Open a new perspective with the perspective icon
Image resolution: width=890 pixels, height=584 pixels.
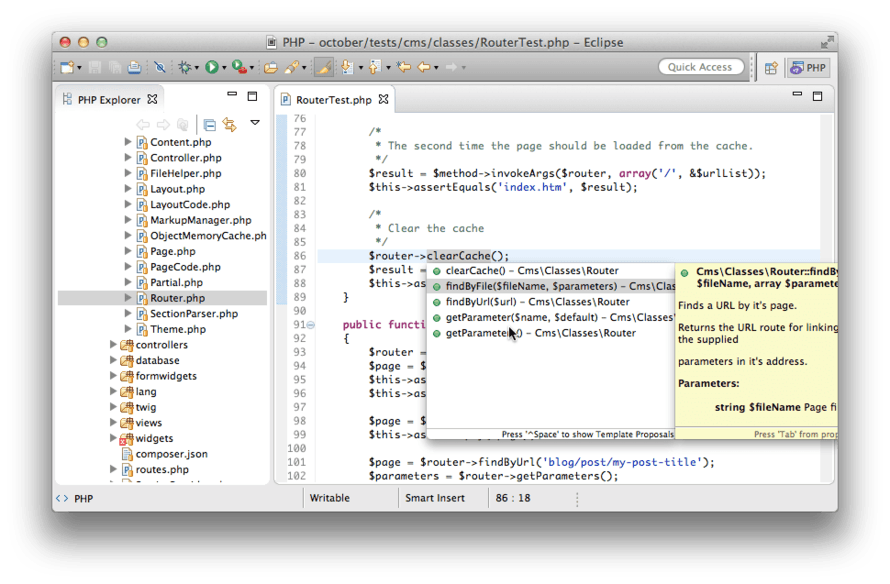[x=770, y=66]
